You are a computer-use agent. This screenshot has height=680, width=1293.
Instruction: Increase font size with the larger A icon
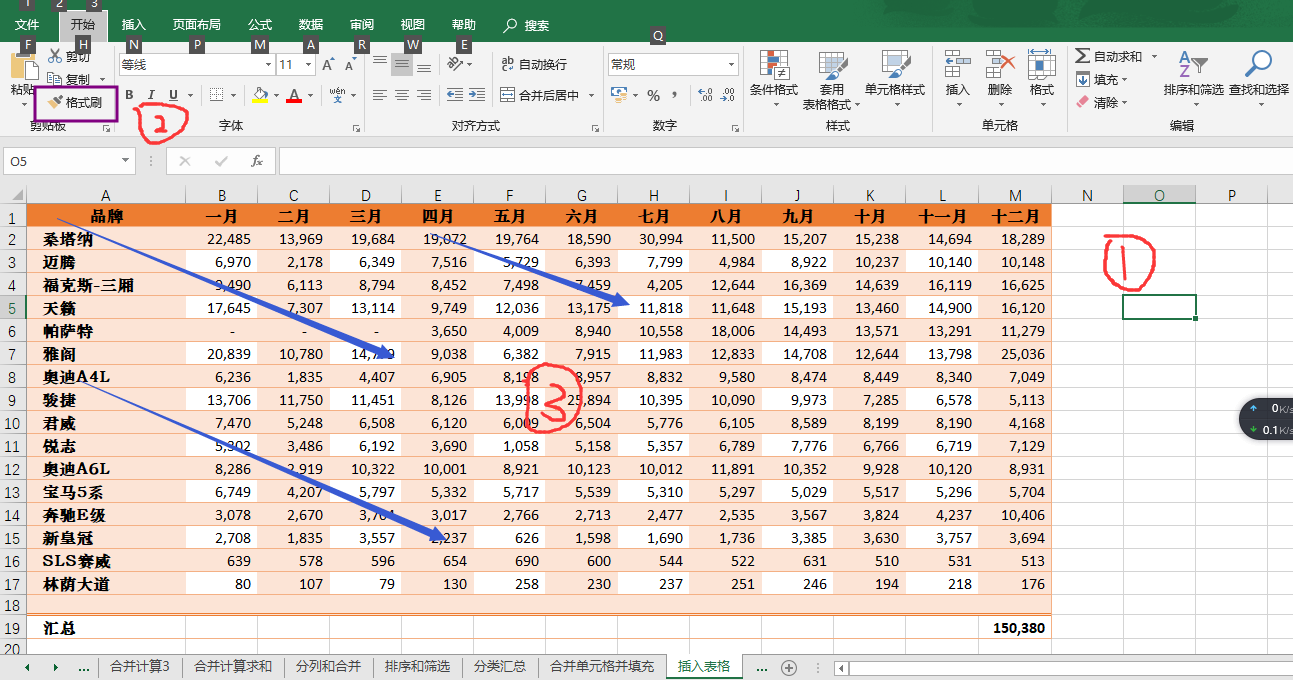[x=327, y=64]
